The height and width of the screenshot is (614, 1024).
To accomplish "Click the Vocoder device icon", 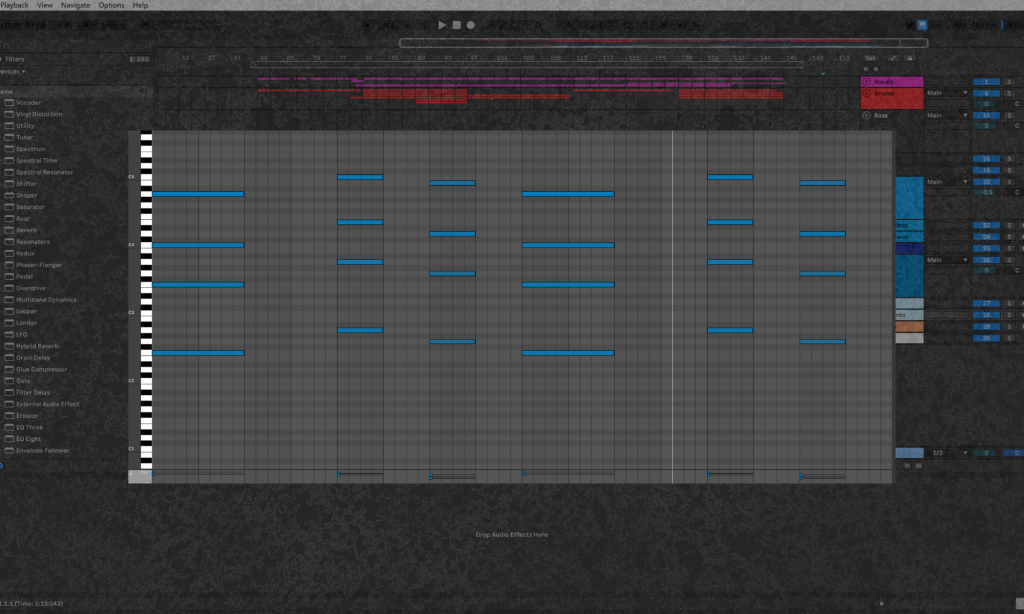I will 9,103.
